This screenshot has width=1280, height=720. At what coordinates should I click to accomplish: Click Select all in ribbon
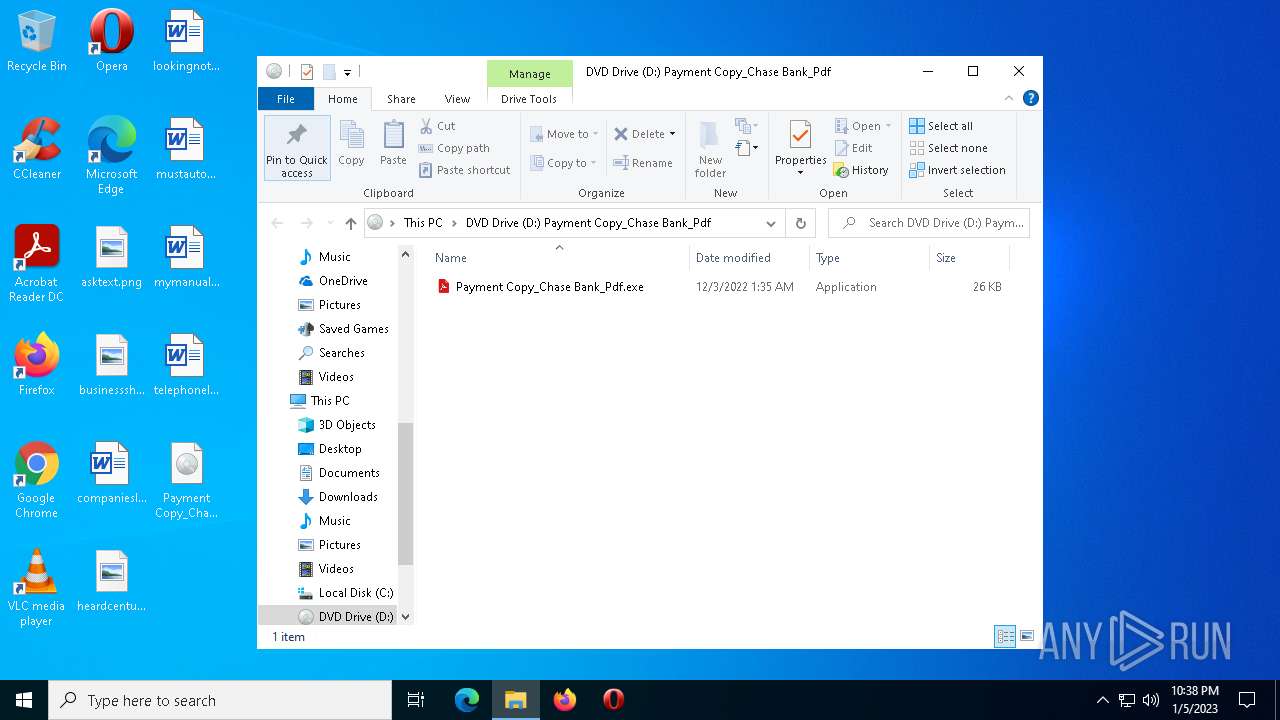tap(941, 126)
